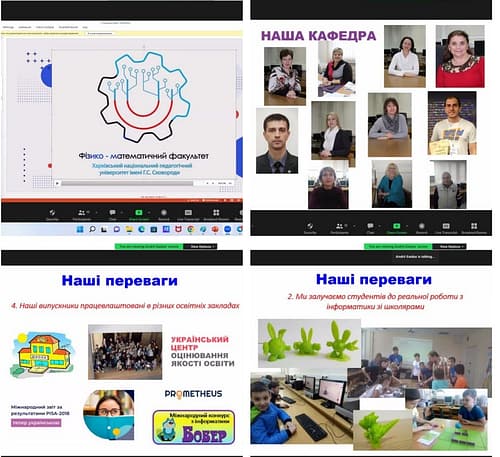Open the Windows Start menu
The width and height of the screenshot is (500, 457).
click(x=80, y=229)
